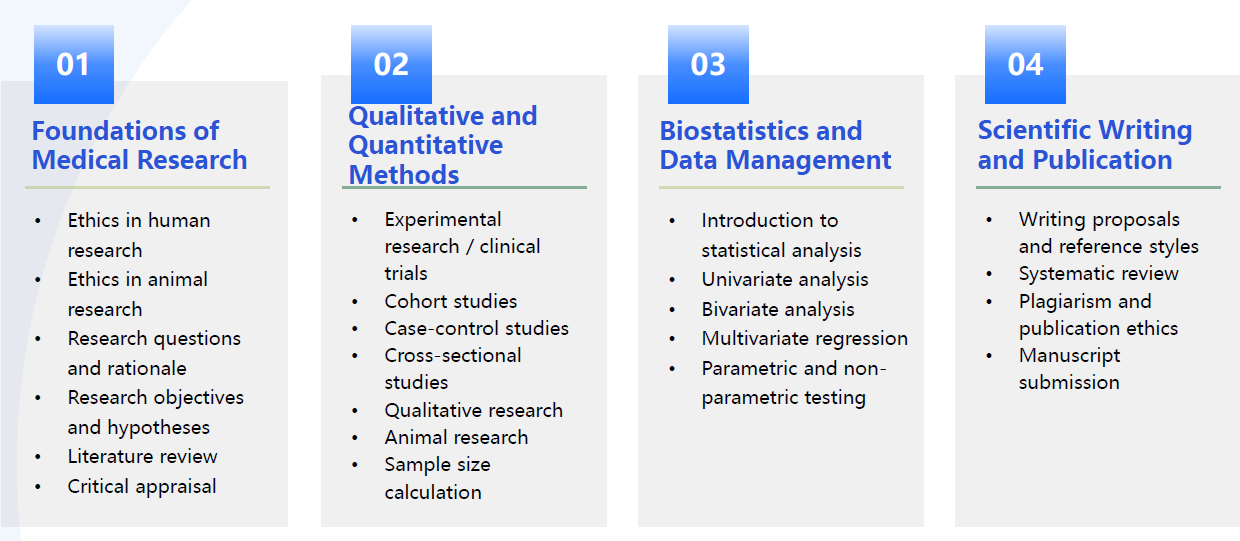Screen dimensions: 1240x541
Task: Click the Ethics in human research item
Action: 138,235
